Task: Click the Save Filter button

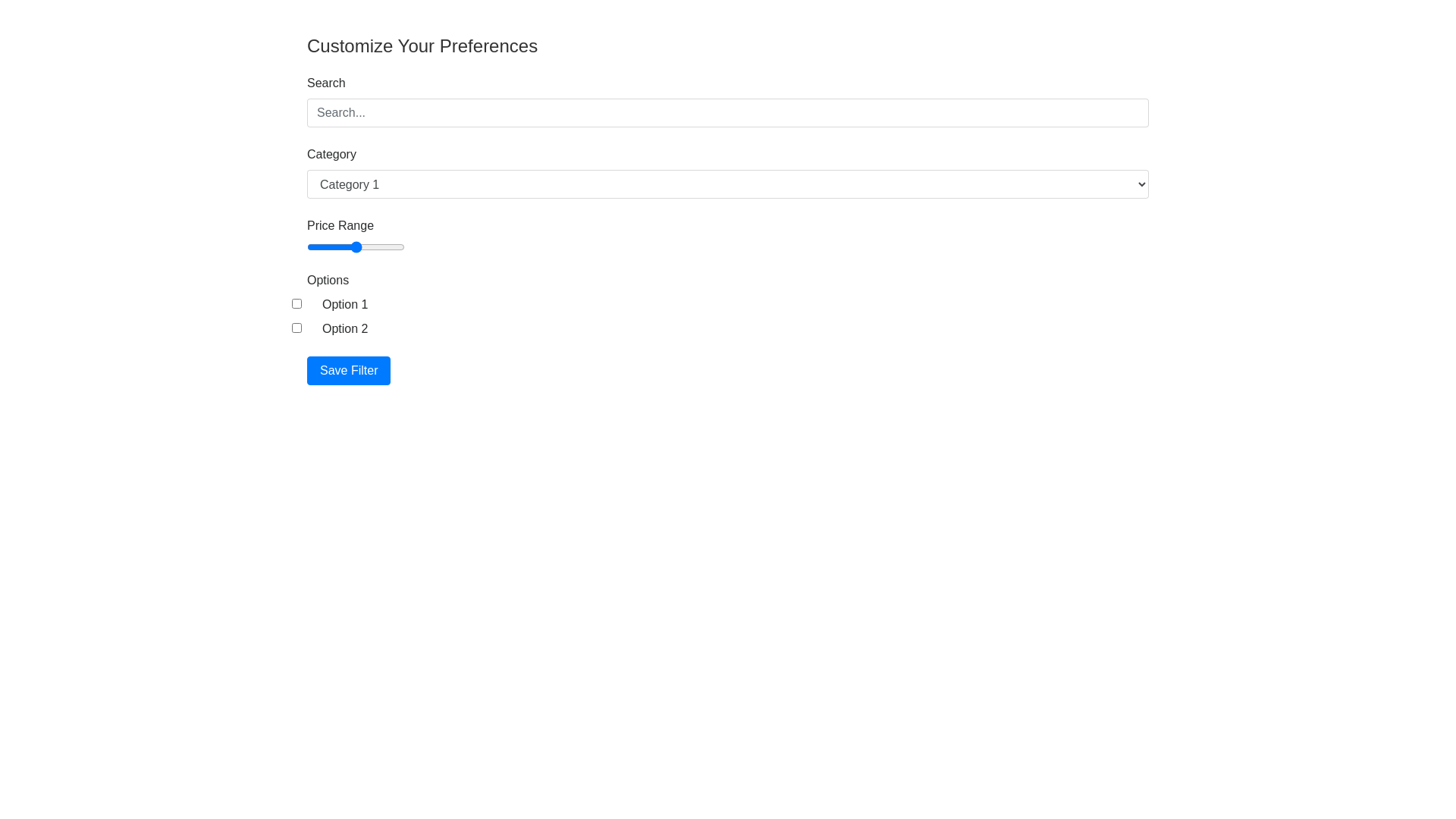Action: pyautogui.click(x=348, y=370)
